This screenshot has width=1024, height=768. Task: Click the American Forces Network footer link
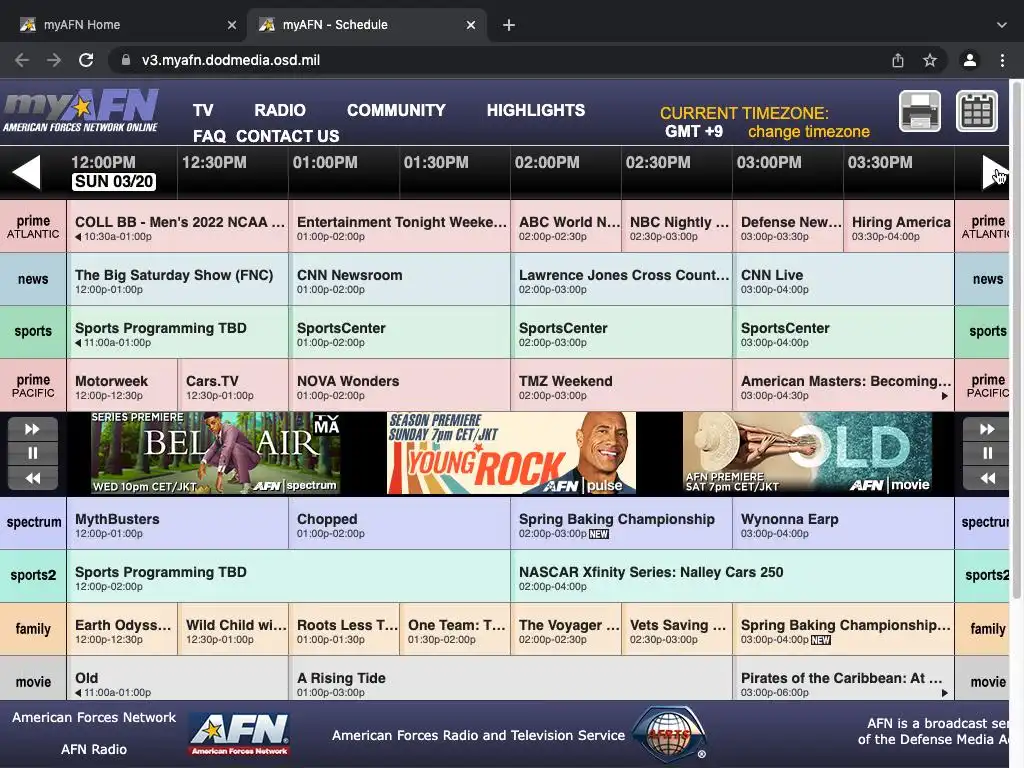coord(94,717)
